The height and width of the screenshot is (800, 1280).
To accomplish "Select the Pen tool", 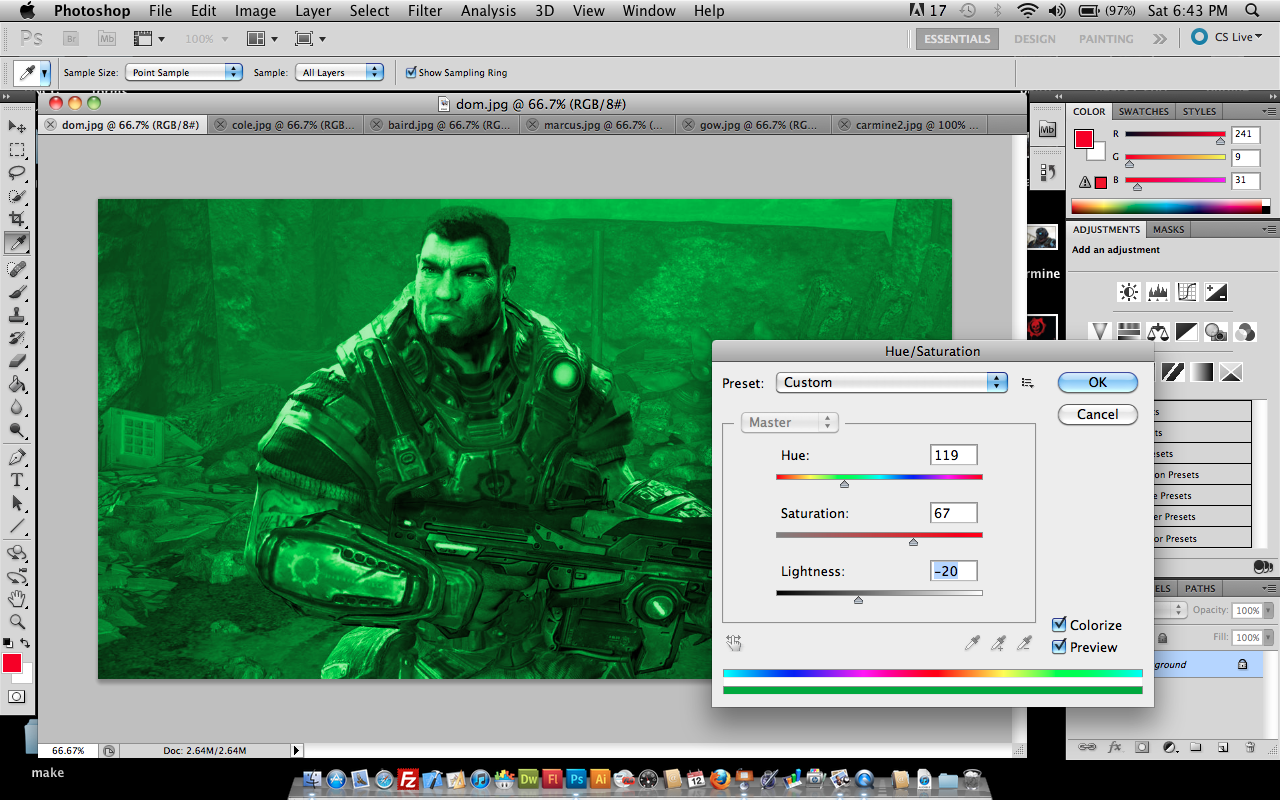I will pos(17,457).
